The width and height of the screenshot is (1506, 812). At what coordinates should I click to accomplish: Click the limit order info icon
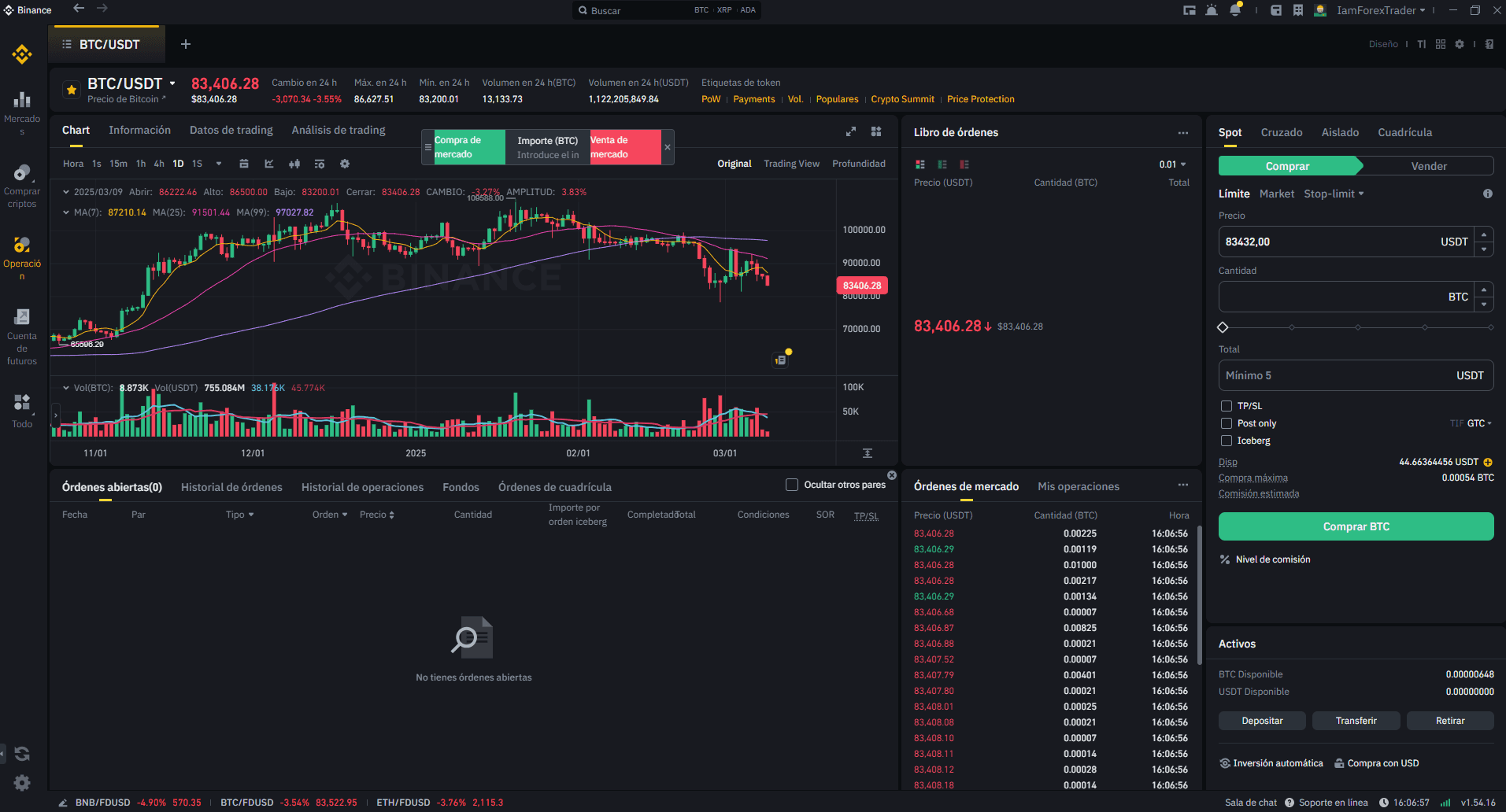pyautogui.click(x=1488, y=194)
